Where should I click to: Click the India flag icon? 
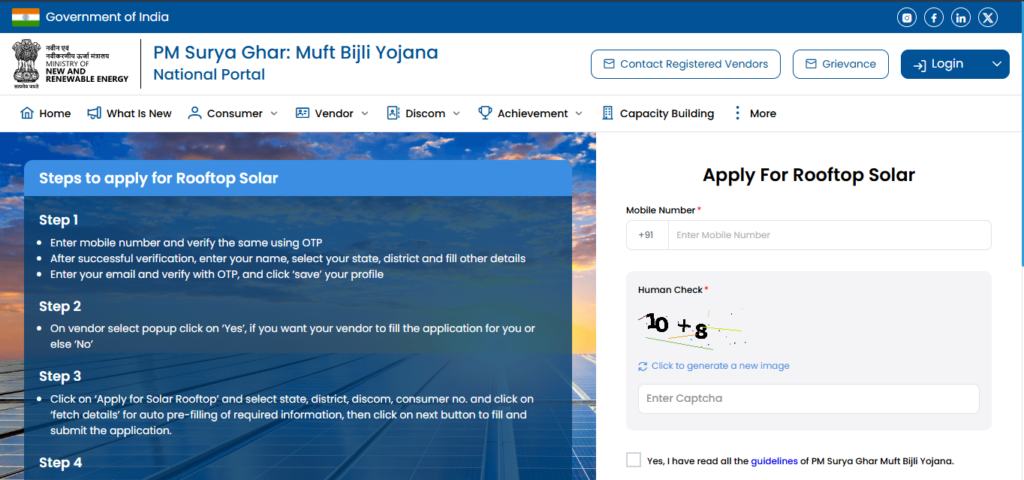point(25,17)
